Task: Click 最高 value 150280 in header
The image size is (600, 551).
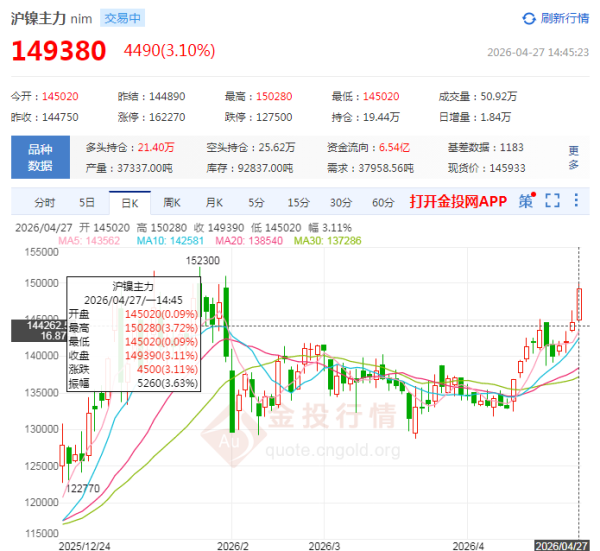Action: tap(274, 96)
